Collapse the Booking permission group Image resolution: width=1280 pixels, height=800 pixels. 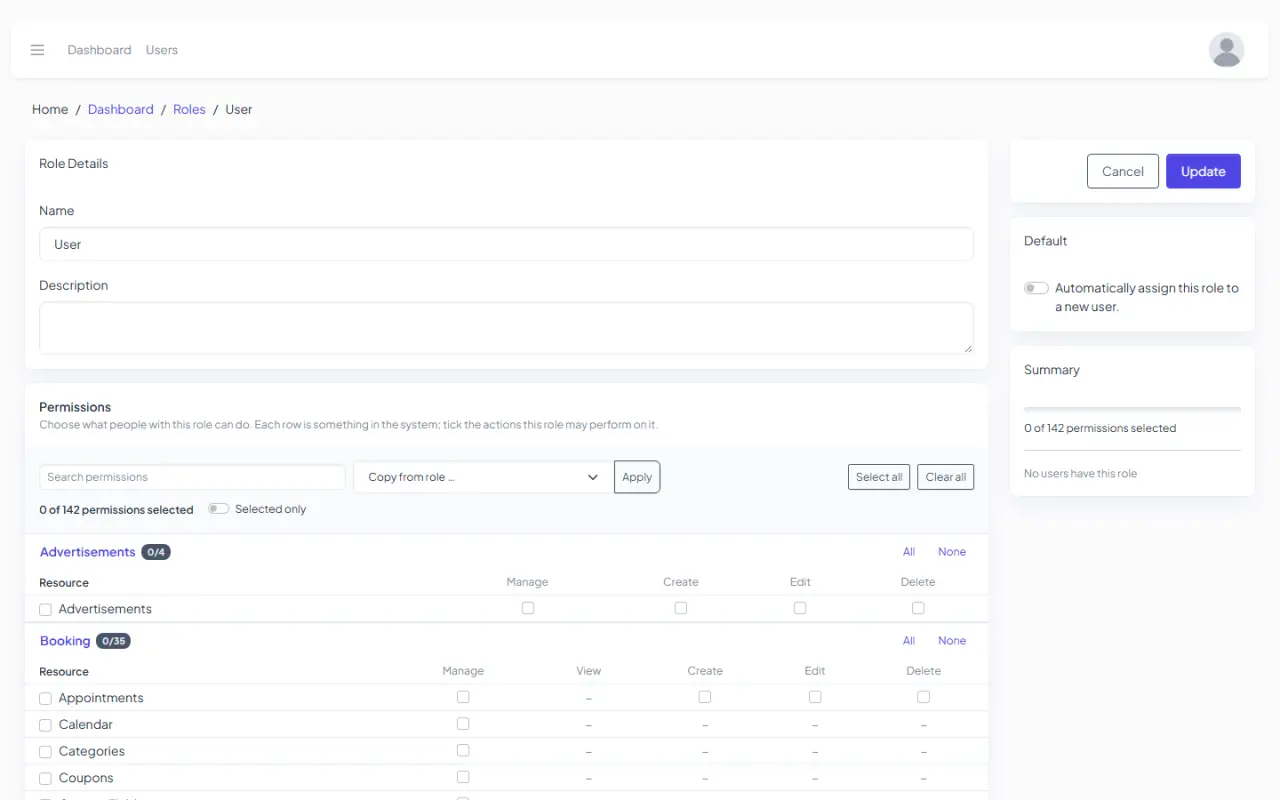65,641
